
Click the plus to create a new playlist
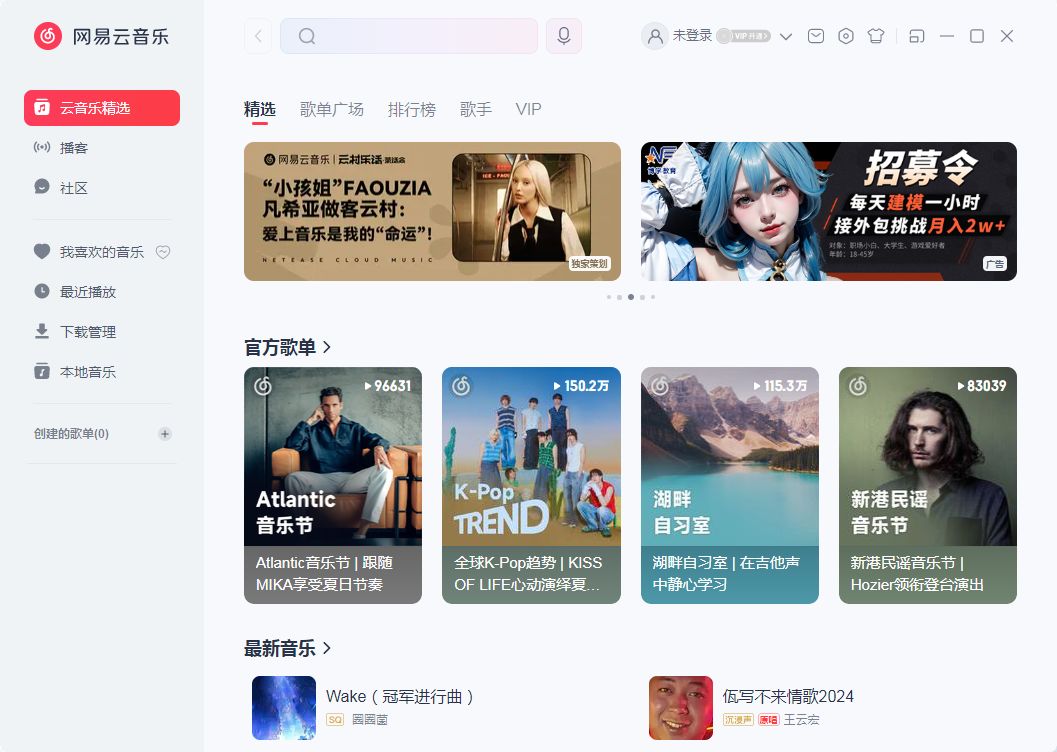click(x=164, y=433)
